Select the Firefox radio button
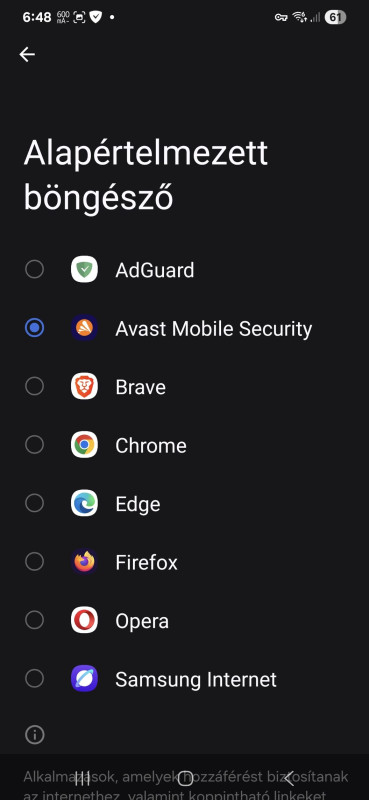This screenshot has height=800, width=369. coord(35,562)
